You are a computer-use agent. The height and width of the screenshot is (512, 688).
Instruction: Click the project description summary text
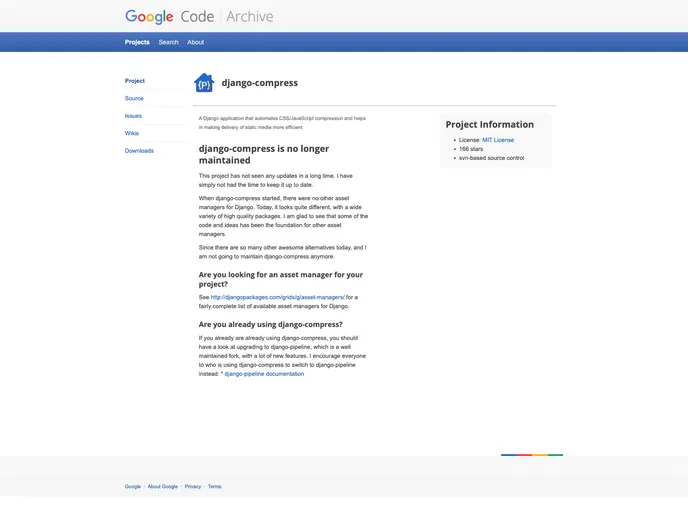point(282,123)
